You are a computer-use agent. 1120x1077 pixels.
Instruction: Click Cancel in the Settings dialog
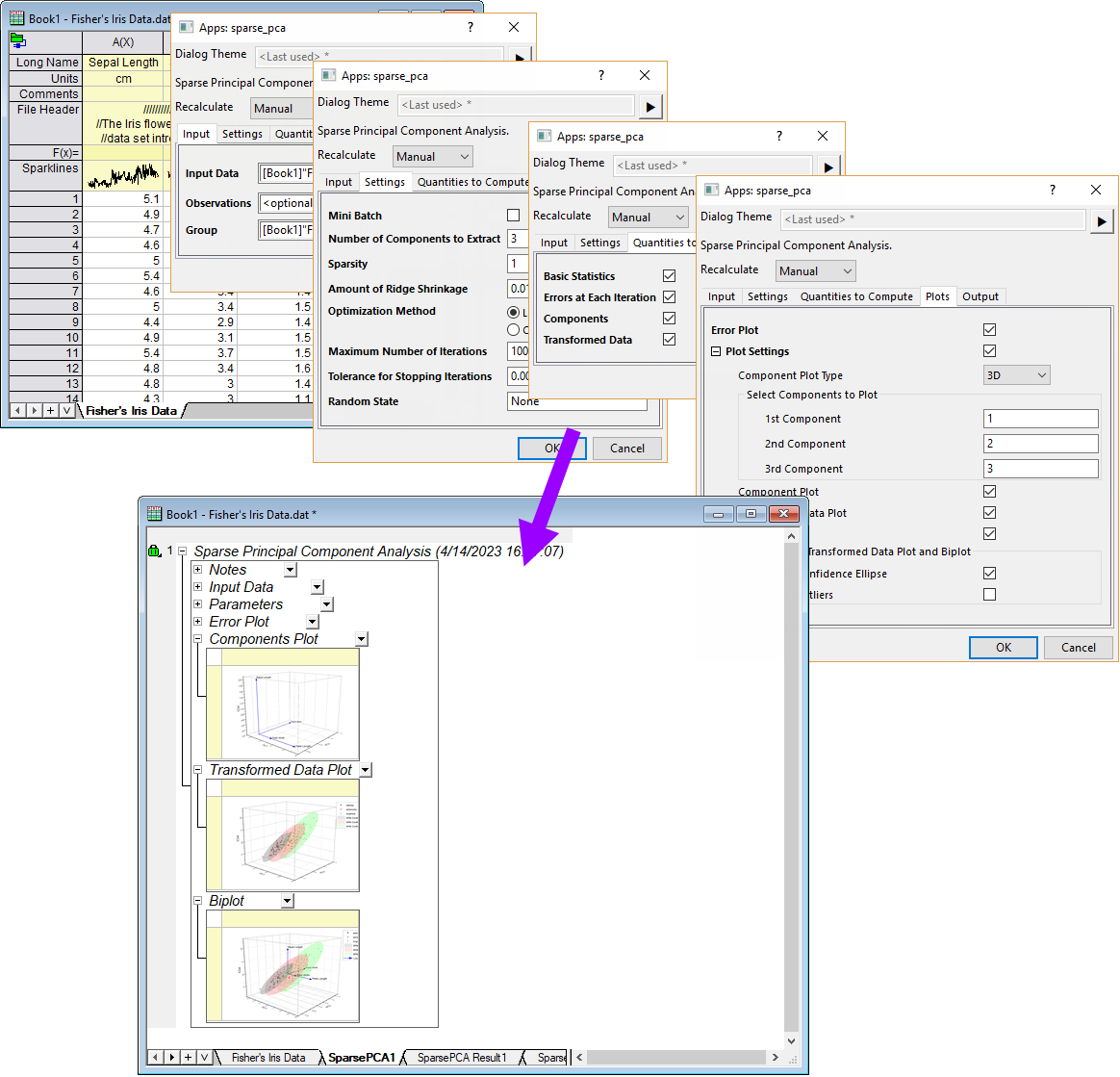tap(626, 448)
